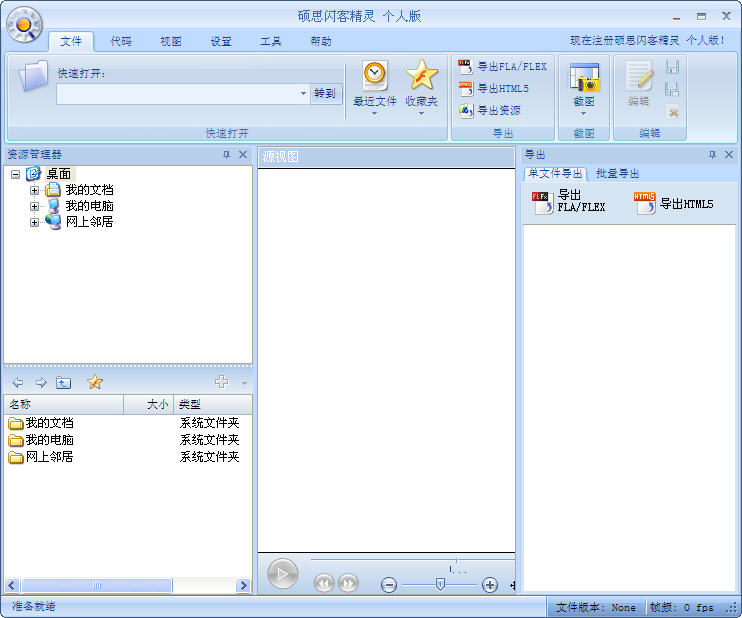The height and width of the screenshot is (618, 742).
Task: Open the folder icon beside quick open
Action: (x=33, y=76)
